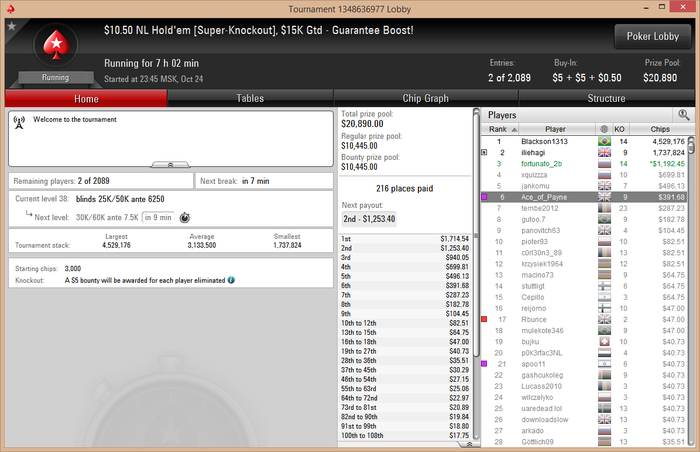Screen dimensions: 700x452
Task: Sort players by the globe country column
Action: pos(604,129)
